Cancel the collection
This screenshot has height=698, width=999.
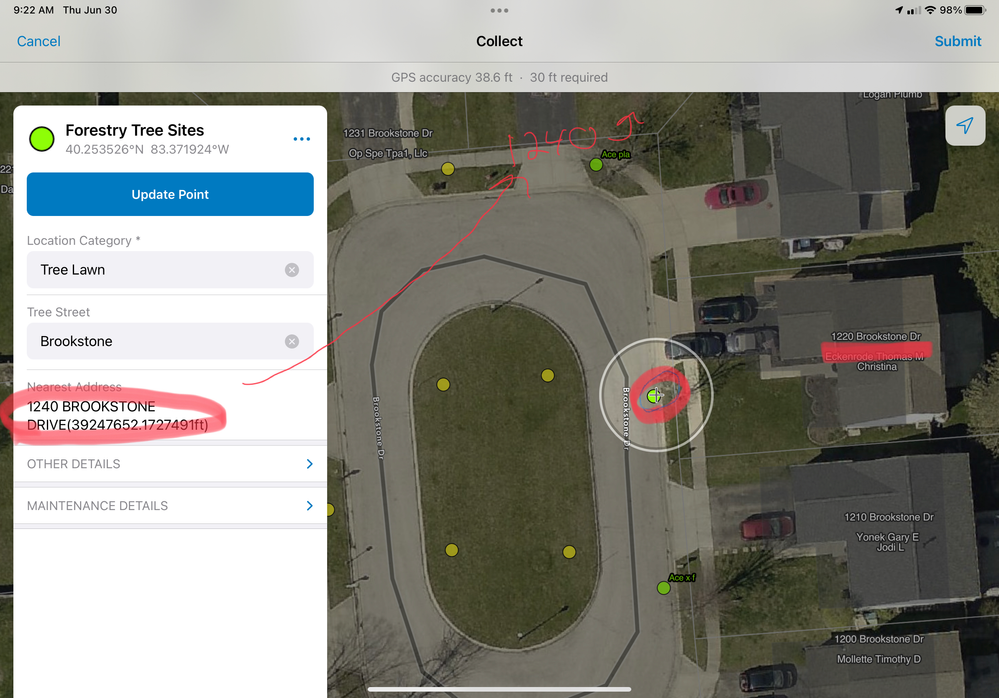[x=39, y=41]
